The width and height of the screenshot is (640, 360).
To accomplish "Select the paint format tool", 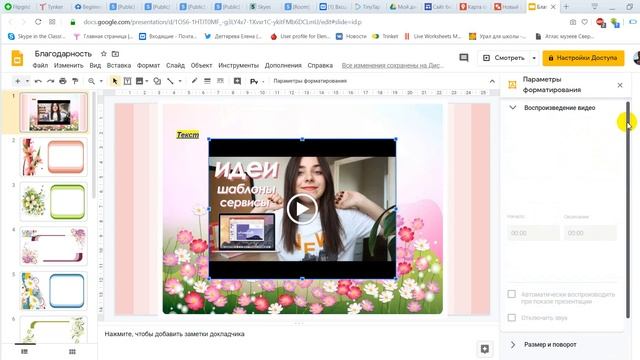I will point(75,81).
